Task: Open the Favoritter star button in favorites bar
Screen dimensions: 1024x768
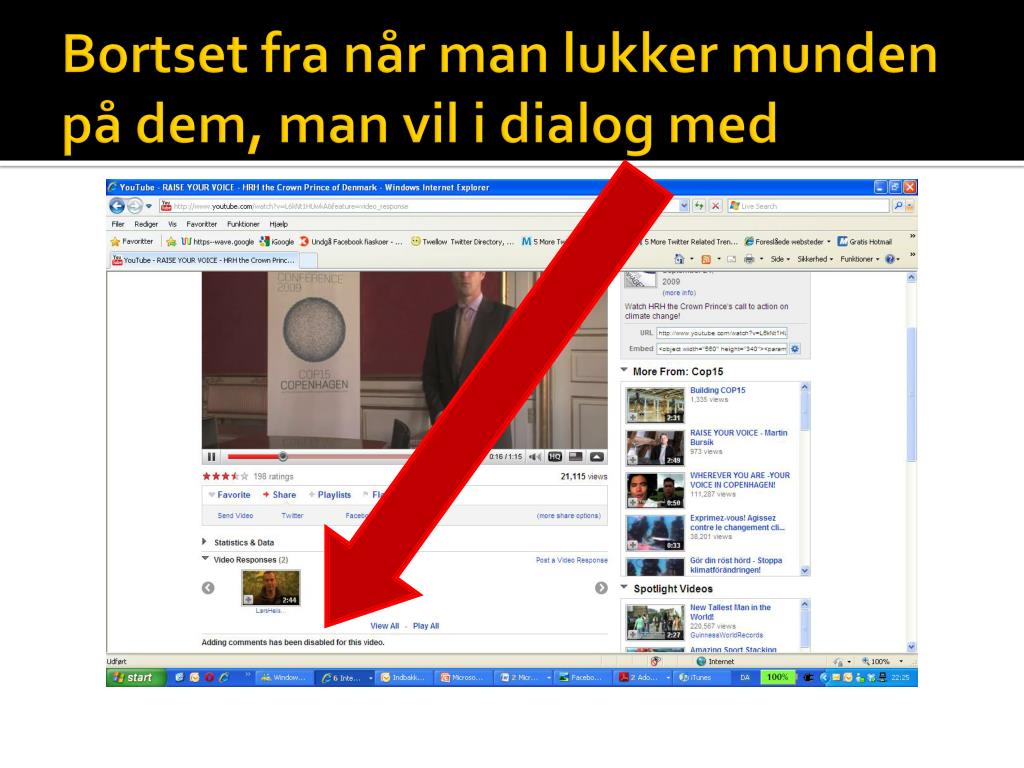Action: point(133,242)
